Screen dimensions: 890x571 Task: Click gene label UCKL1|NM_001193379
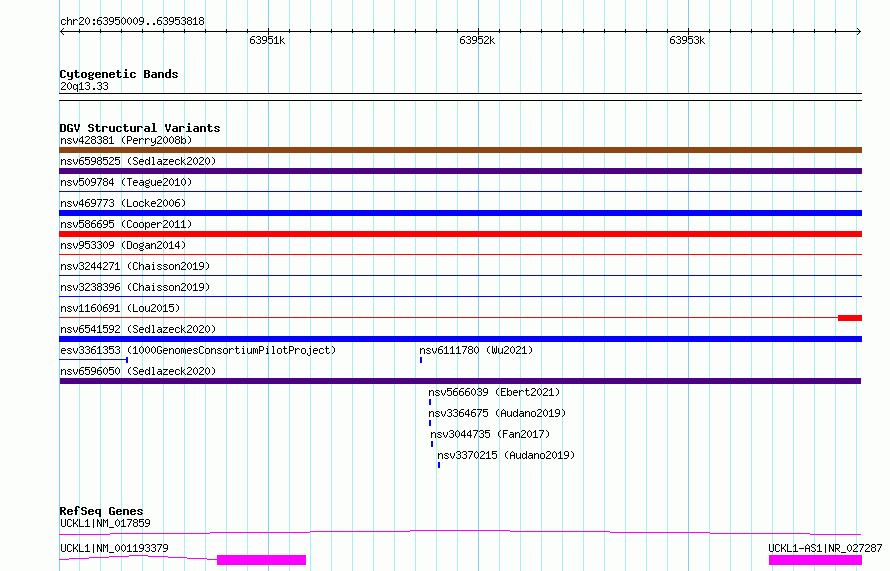114,548
